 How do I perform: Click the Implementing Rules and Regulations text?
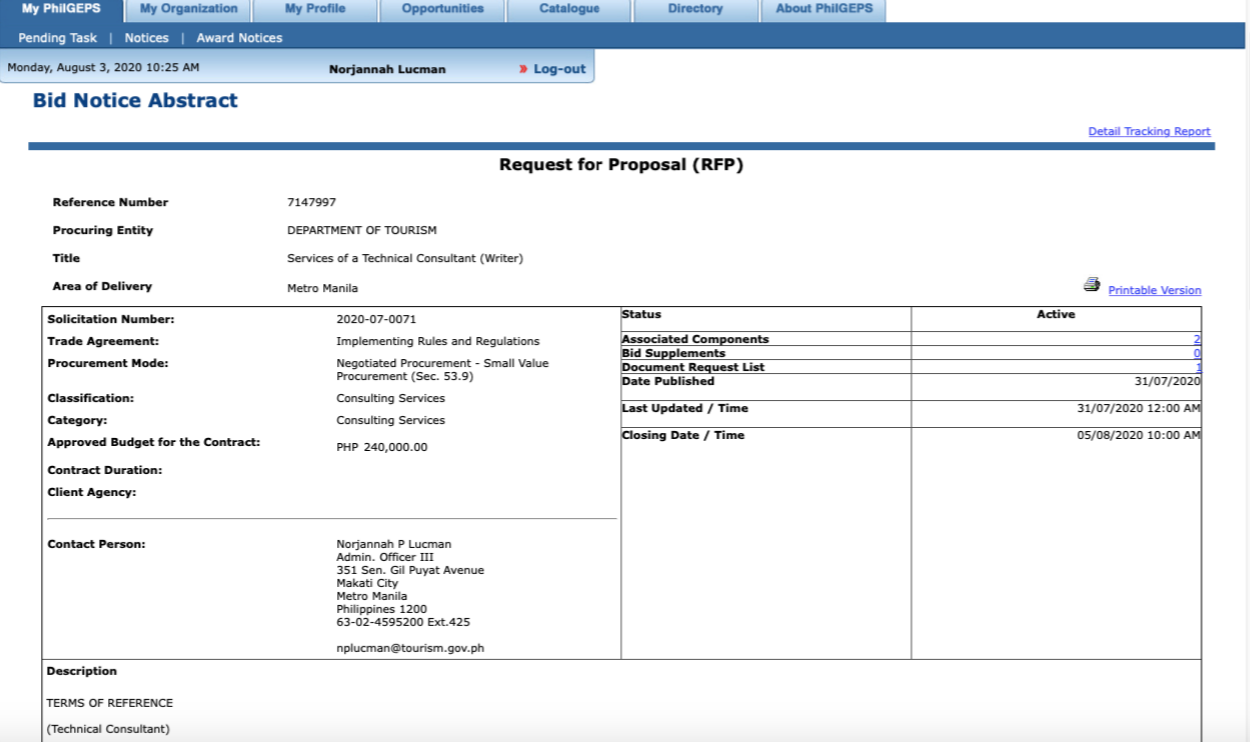[438, 342]
